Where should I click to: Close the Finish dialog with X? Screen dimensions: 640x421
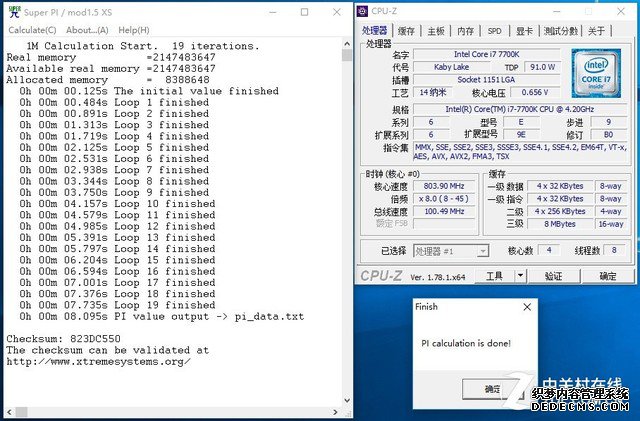[x=527, y=307]
